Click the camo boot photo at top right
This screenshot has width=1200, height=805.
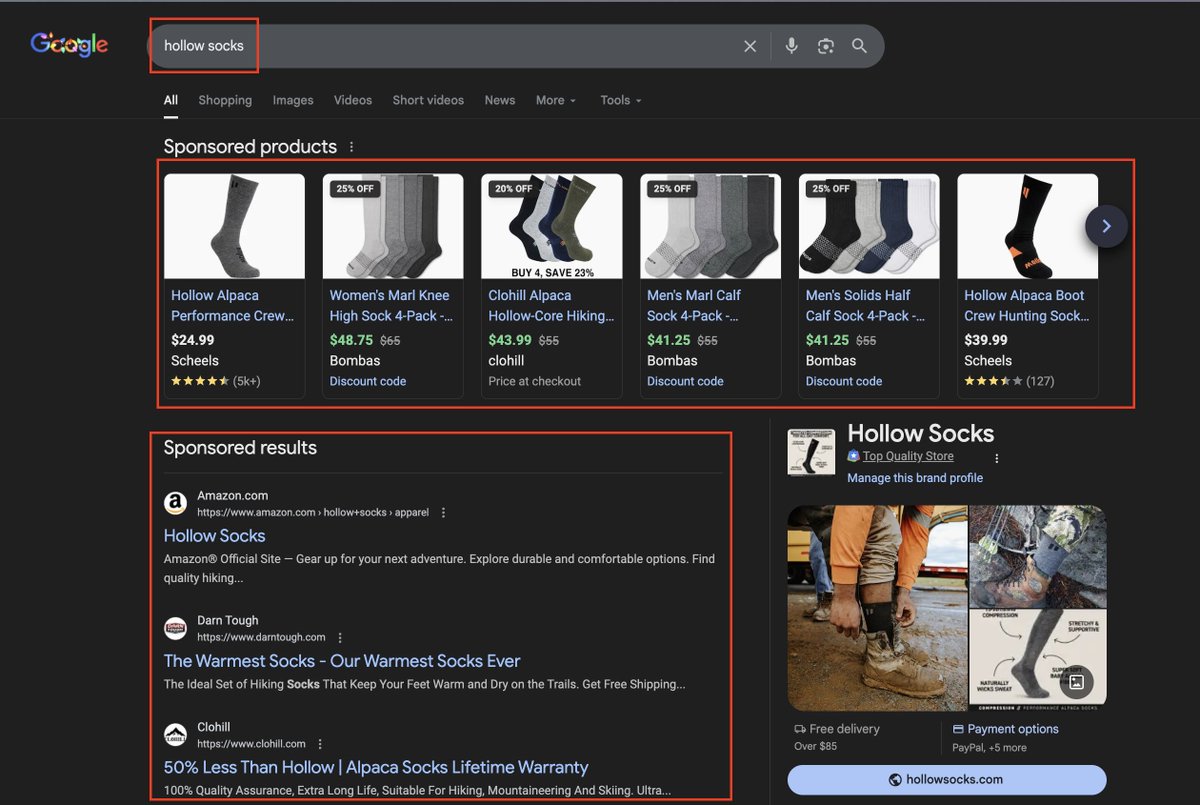1038,556
